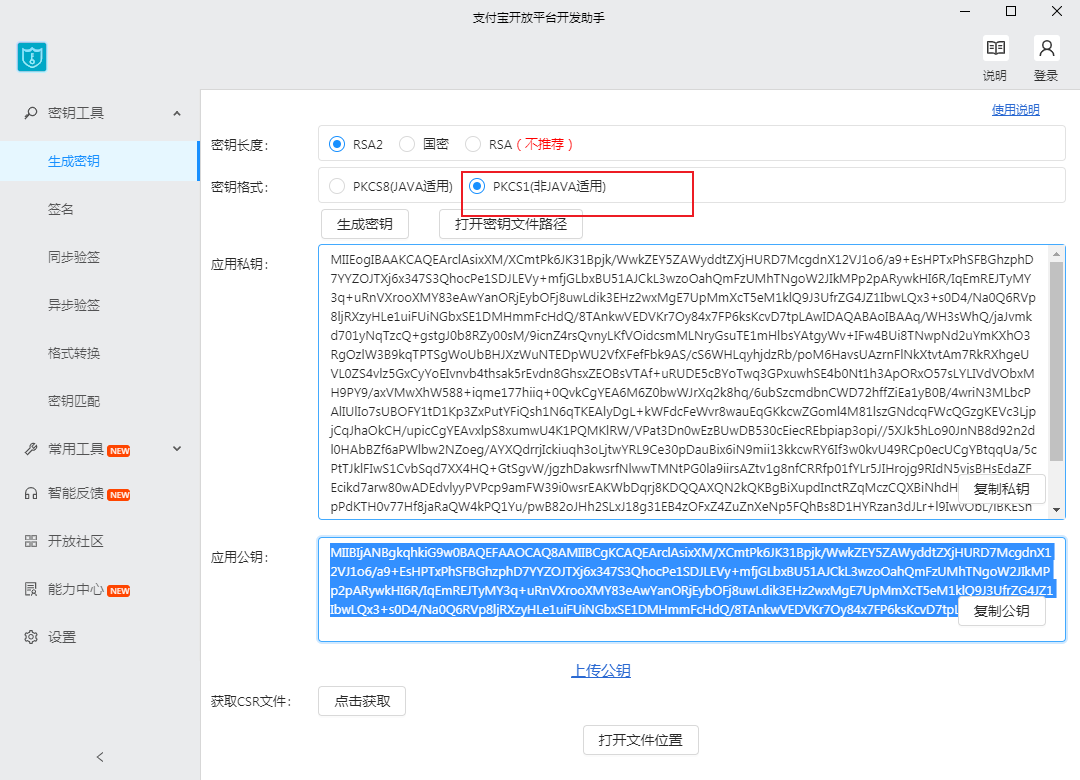
Task: Close the application window
Action: point(1057,11)
